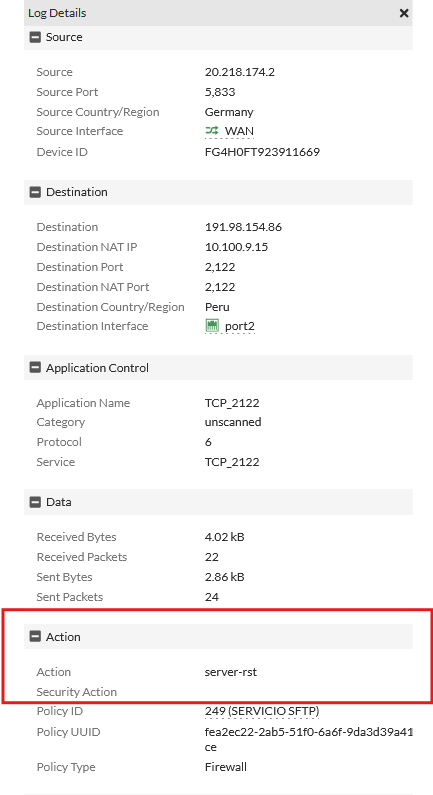This screenshot has height=795, width=433.
Task: Click the Device ID FG4H0FT923911669 value
Action: click(x=262, y=152)
